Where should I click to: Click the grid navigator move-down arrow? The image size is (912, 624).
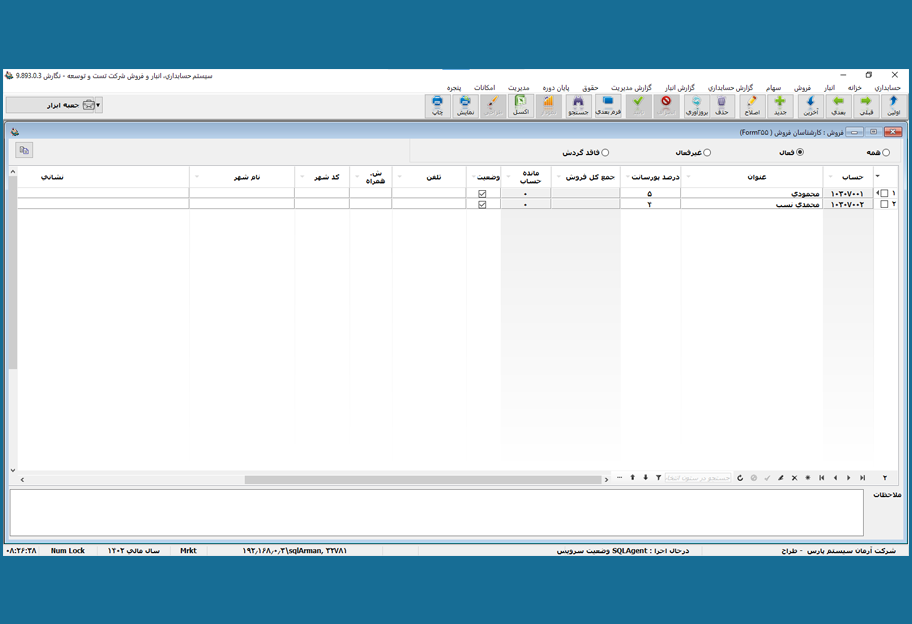pos(646,478)
